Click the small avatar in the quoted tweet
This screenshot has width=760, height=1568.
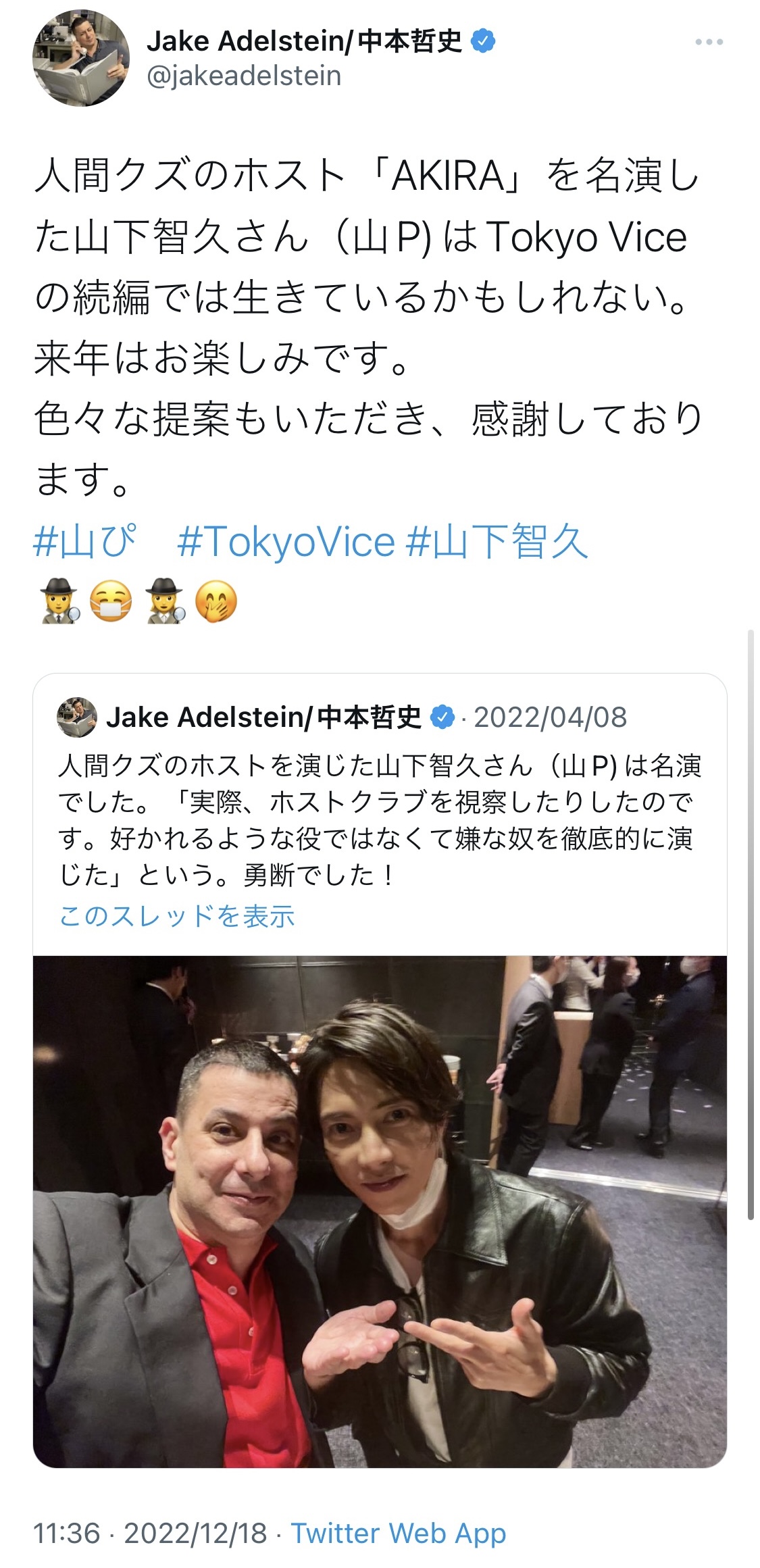click(x=77, y=717)
